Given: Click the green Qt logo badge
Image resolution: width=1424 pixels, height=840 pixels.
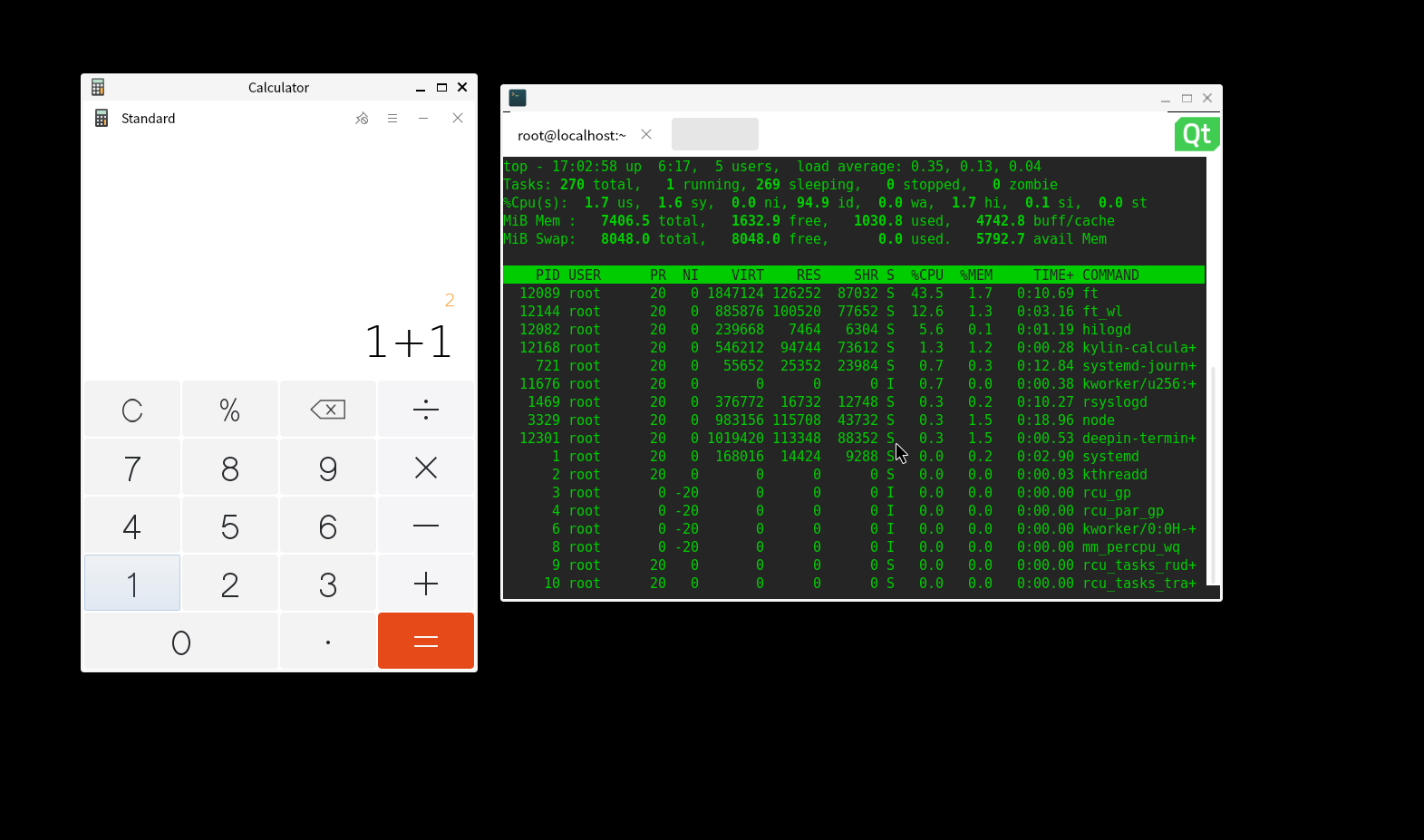Looking at the screenshot, I should click(x=1196, y=134).
